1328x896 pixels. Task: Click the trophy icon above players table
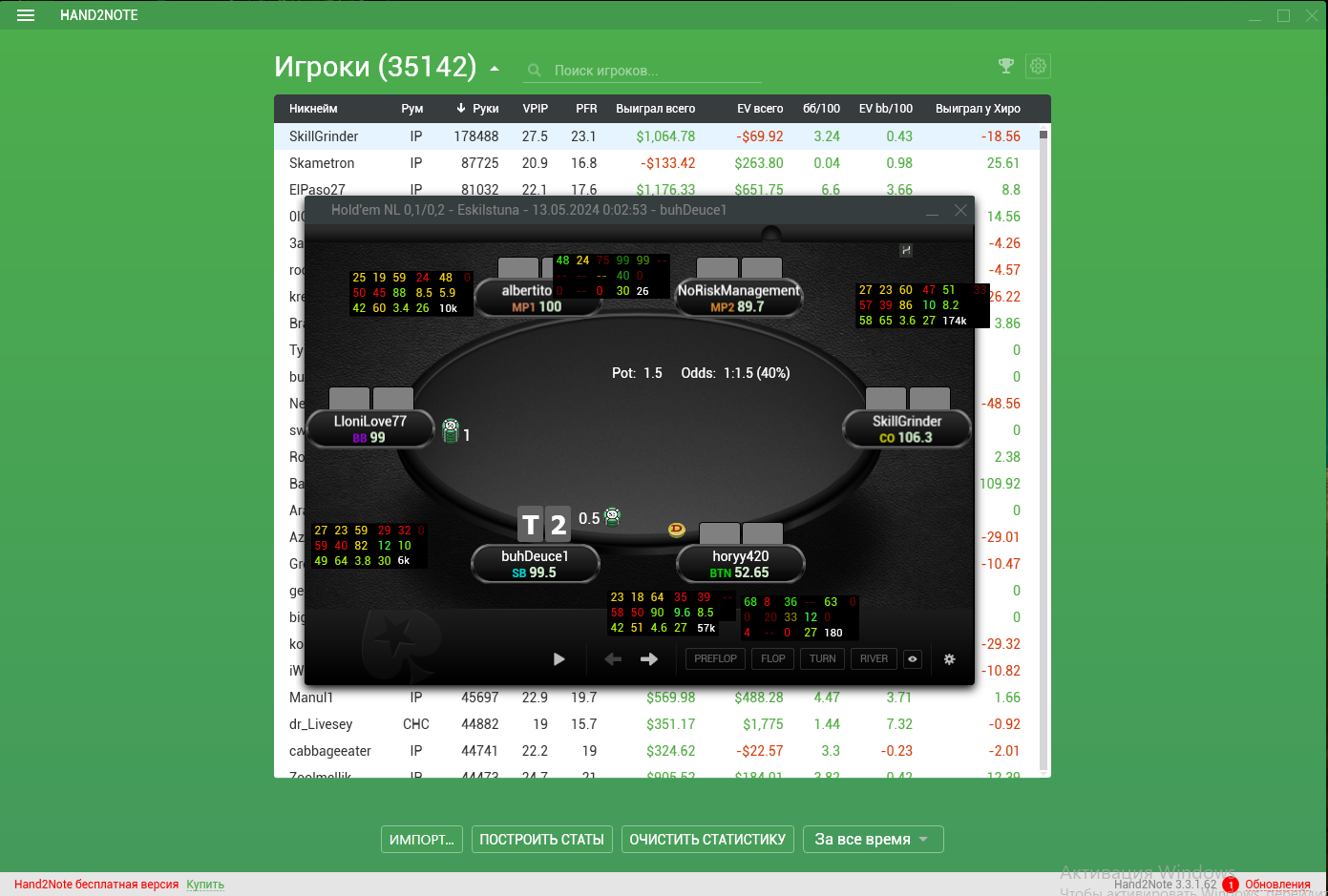1005,66
